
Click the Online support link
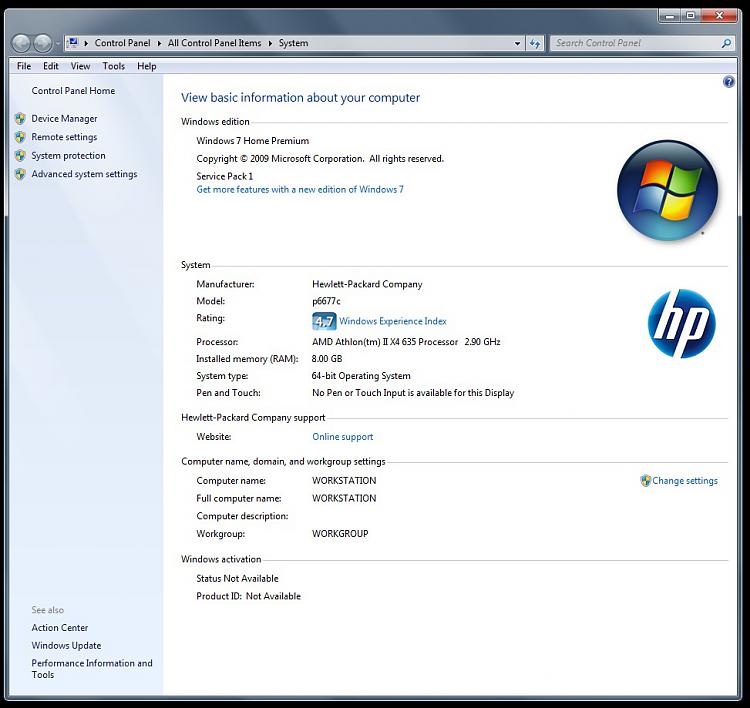(x=342, y=437)
